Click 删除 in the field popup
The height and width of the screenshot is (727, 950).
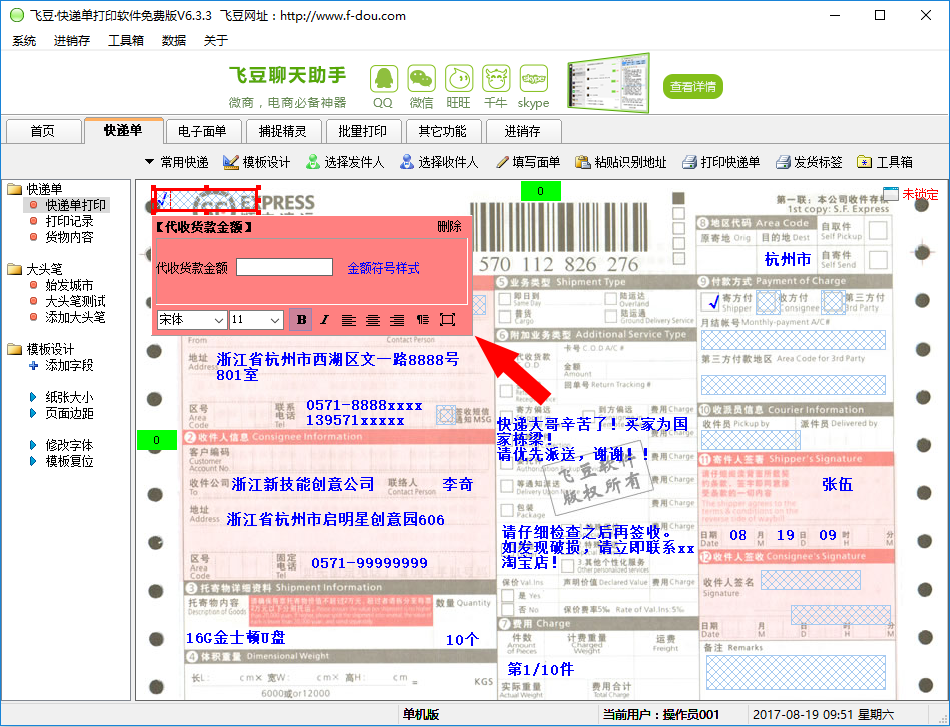(449, 227)
